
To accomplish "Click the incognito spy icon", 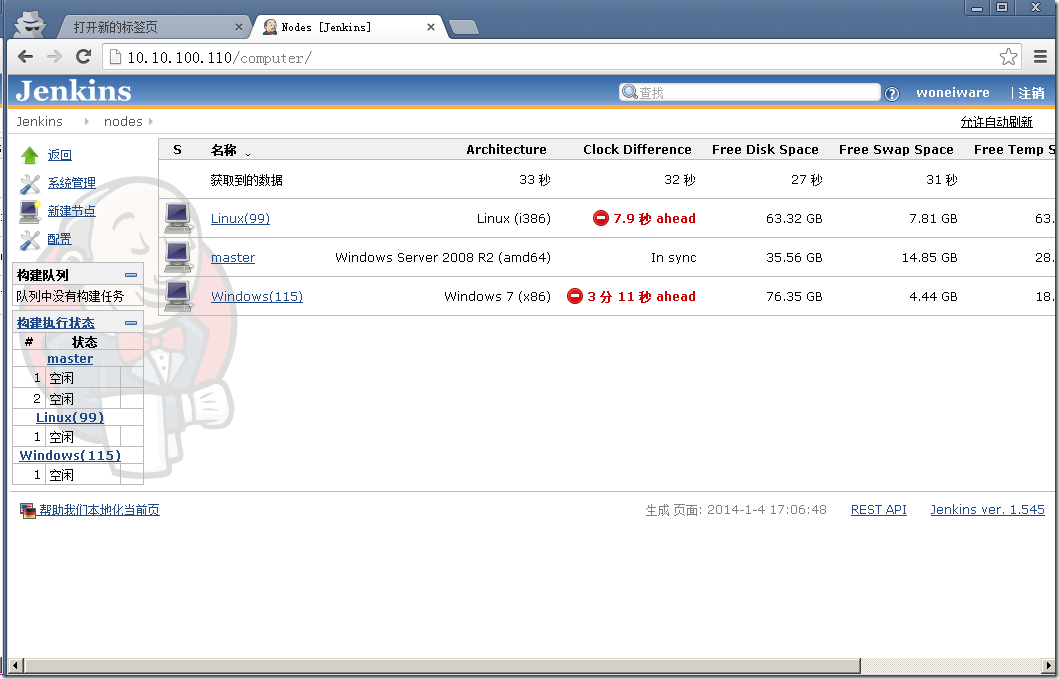I will coord(30,24).
